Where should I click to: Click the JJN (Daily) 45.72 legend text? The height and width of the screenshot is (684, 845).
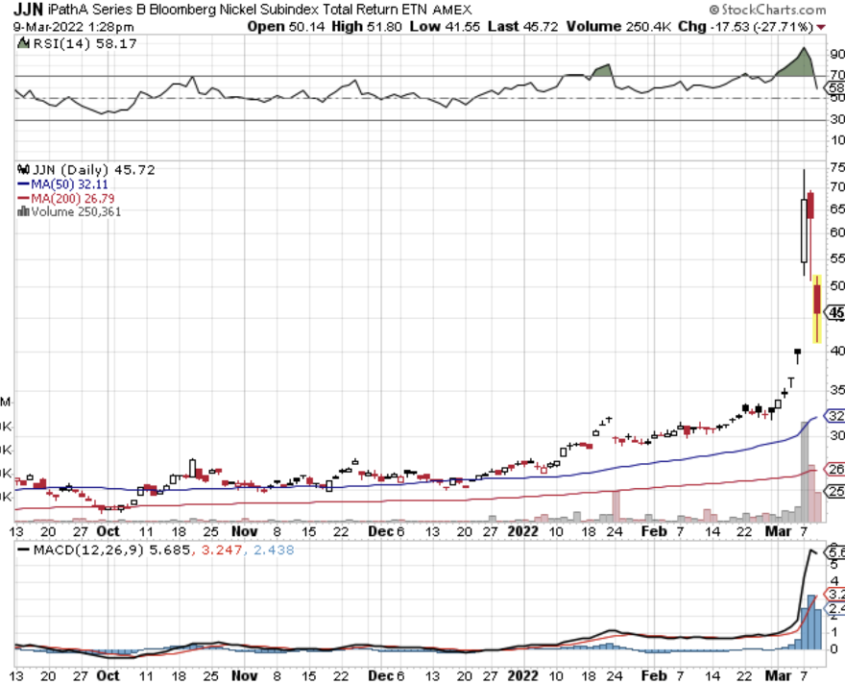pos(94,170)
